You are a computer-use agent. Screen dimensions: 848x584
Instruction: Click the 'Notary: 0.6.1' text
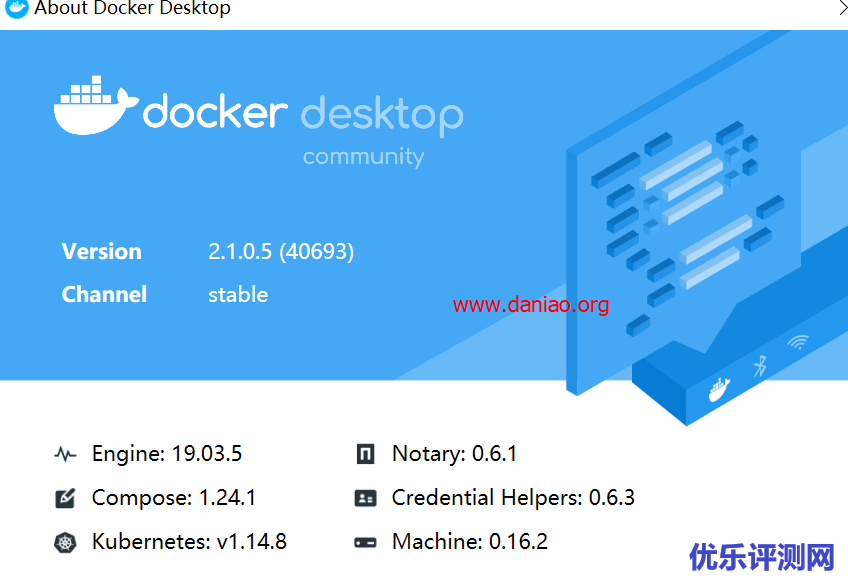(454, 454)
